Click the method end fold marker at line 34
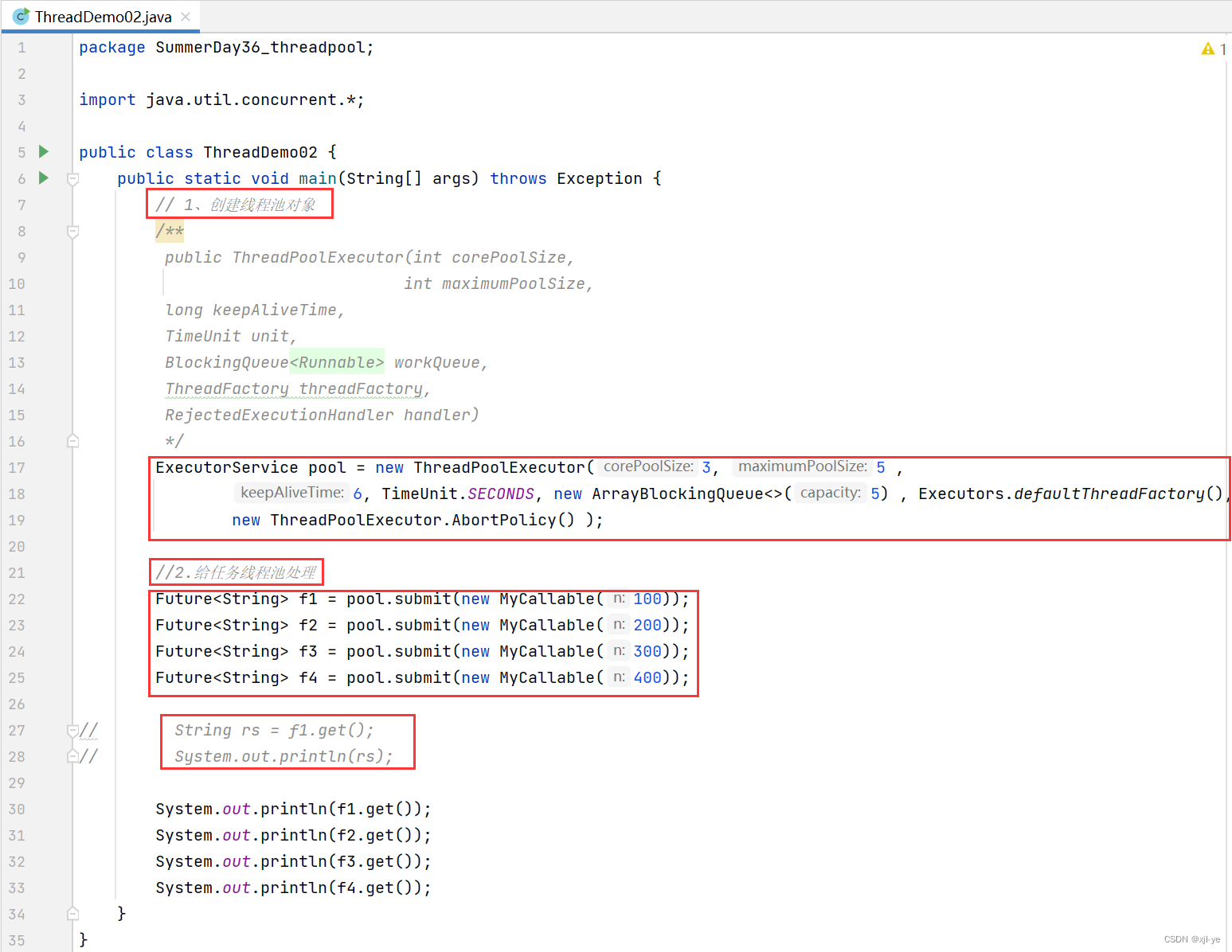 coord(72,914)
